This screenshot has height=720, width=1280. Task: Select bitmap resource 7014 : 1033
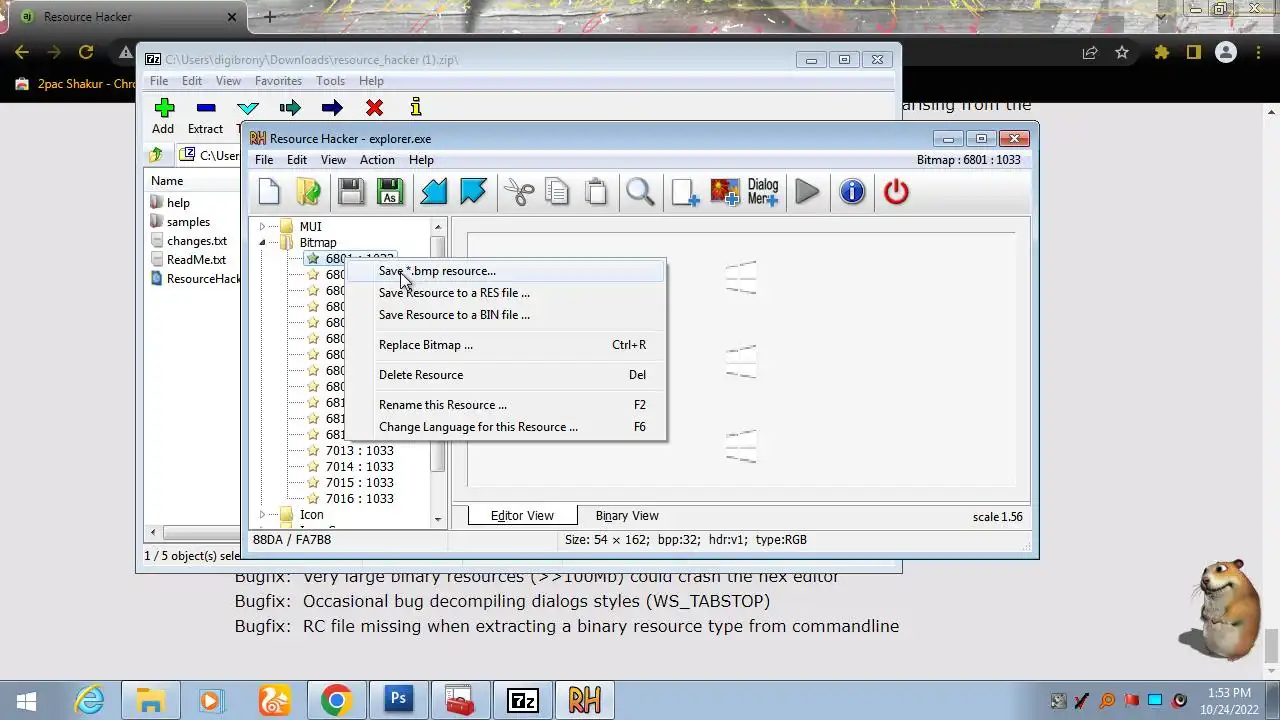[359, 467]
